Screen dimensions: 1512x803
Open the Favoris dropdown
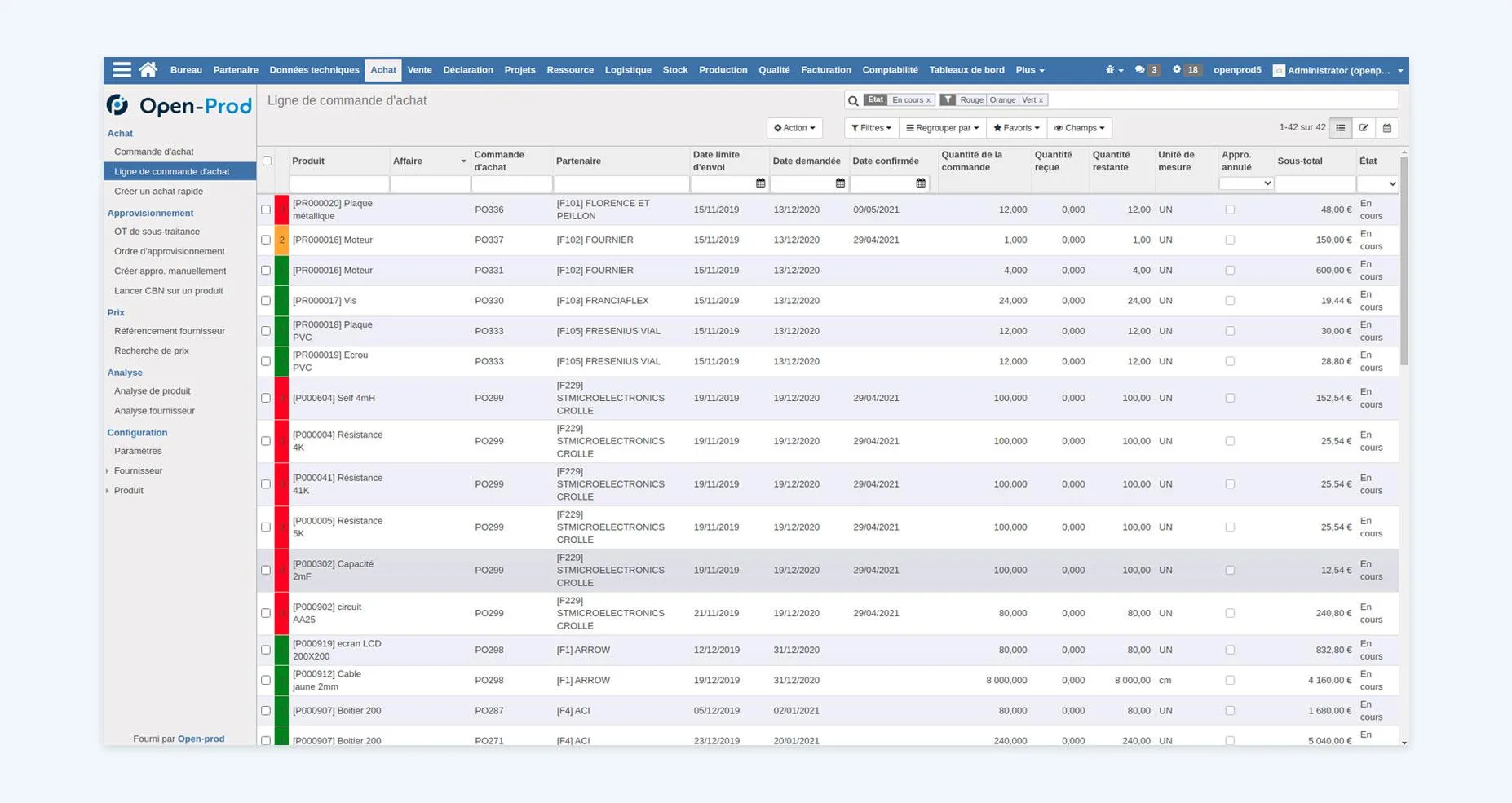tap(1016, 128)
